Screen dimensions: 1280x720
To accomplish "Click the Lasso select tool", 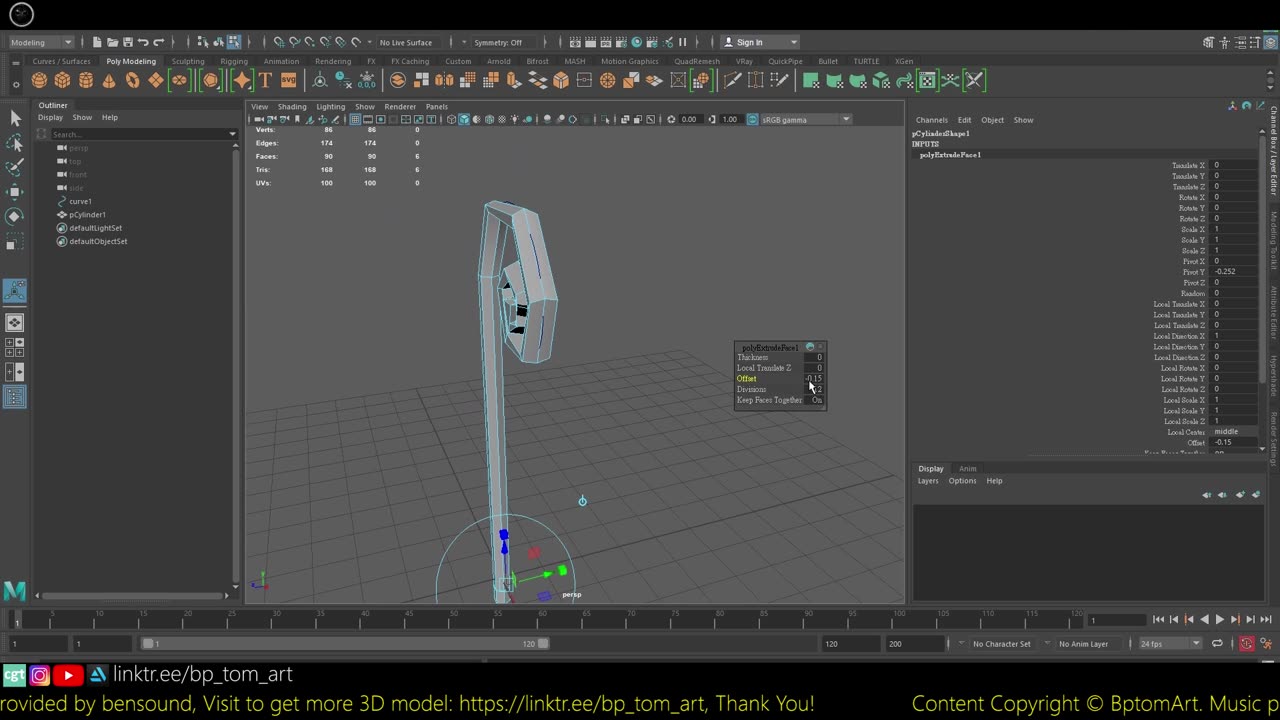I will 15,143.
